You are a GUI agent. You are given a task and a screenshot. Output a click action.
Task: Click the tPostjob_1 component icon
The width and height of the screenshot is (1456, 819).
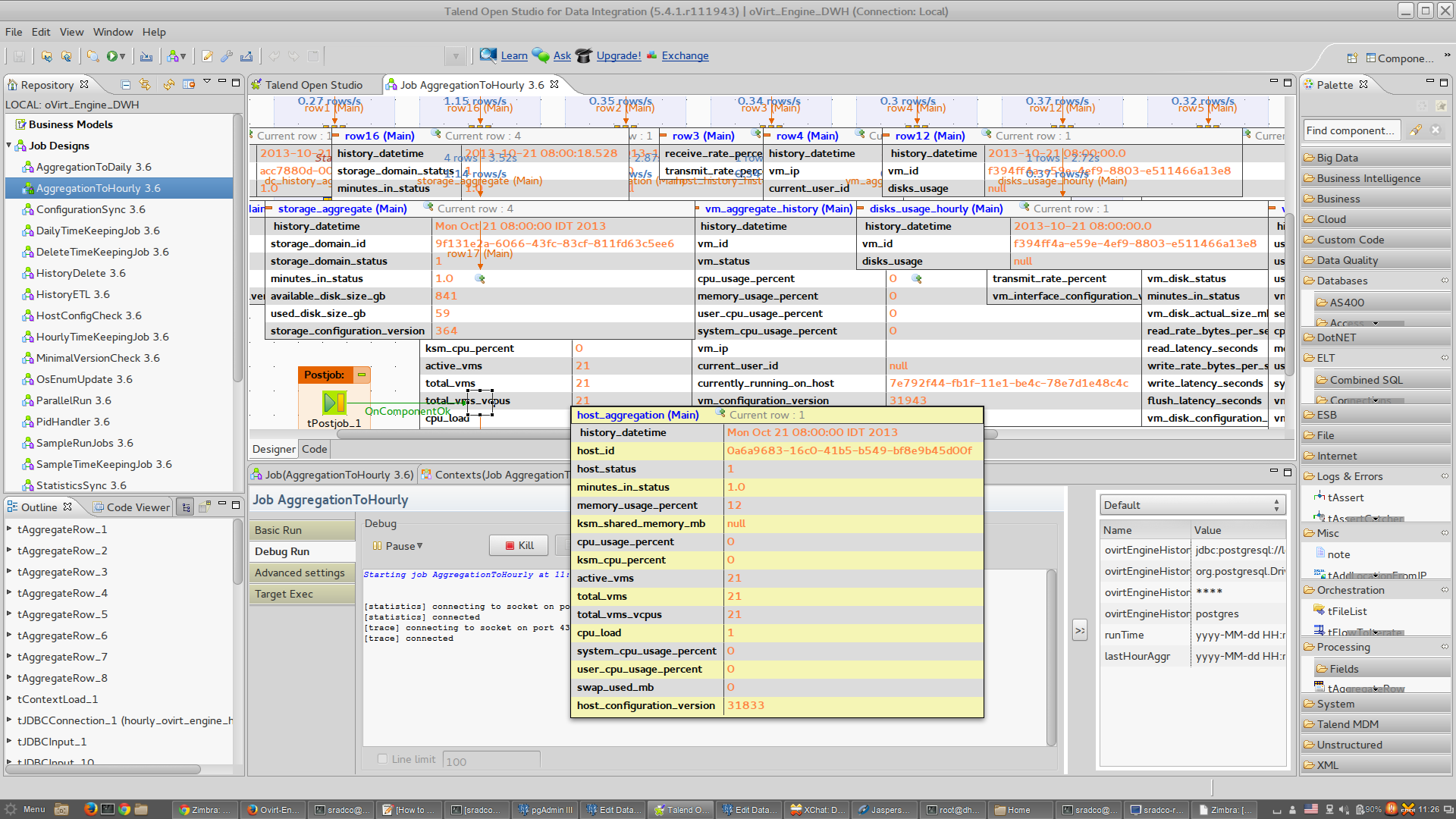click(334, 402)
